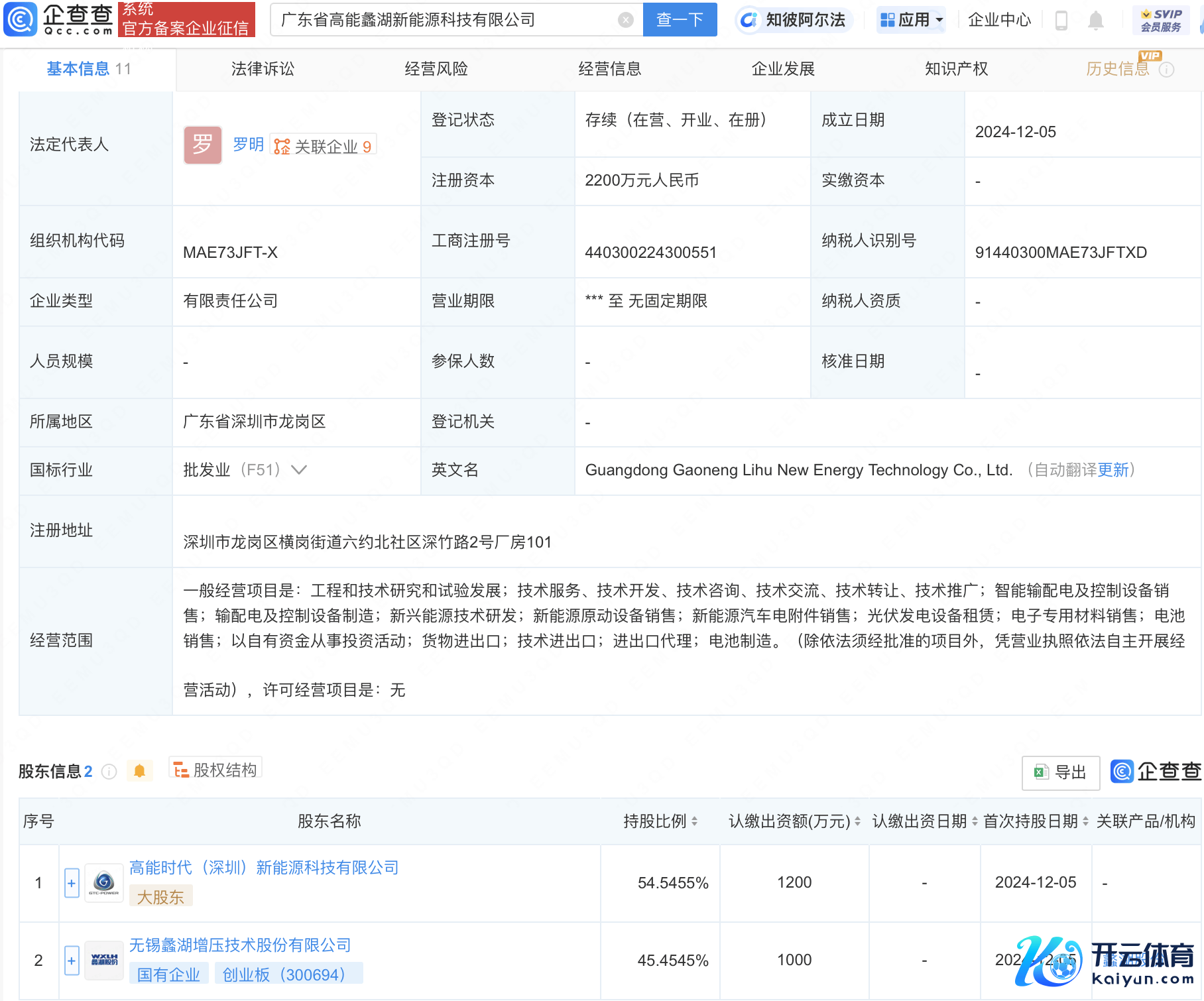Open the SVIP 会员服务 badge
1204x1001 pixels.
1160,20
